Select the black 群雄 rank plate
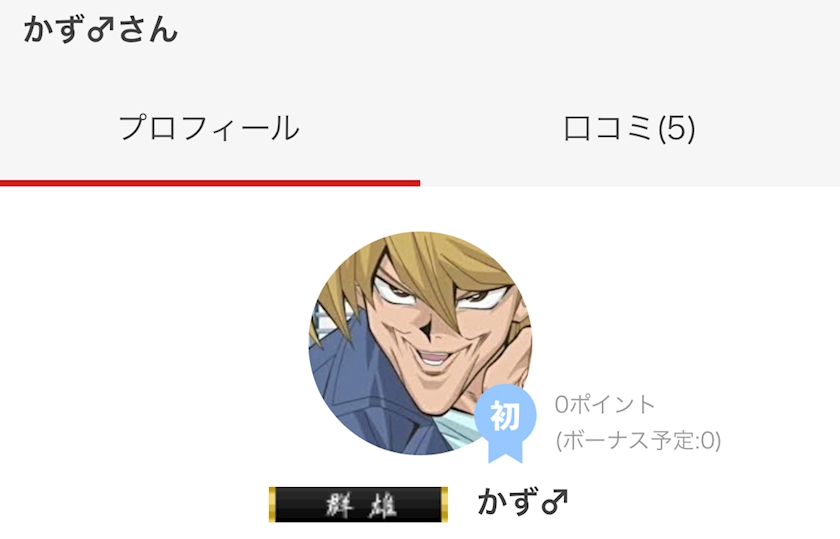The width and height of the screenshot is (840, 539). [358, 504]
